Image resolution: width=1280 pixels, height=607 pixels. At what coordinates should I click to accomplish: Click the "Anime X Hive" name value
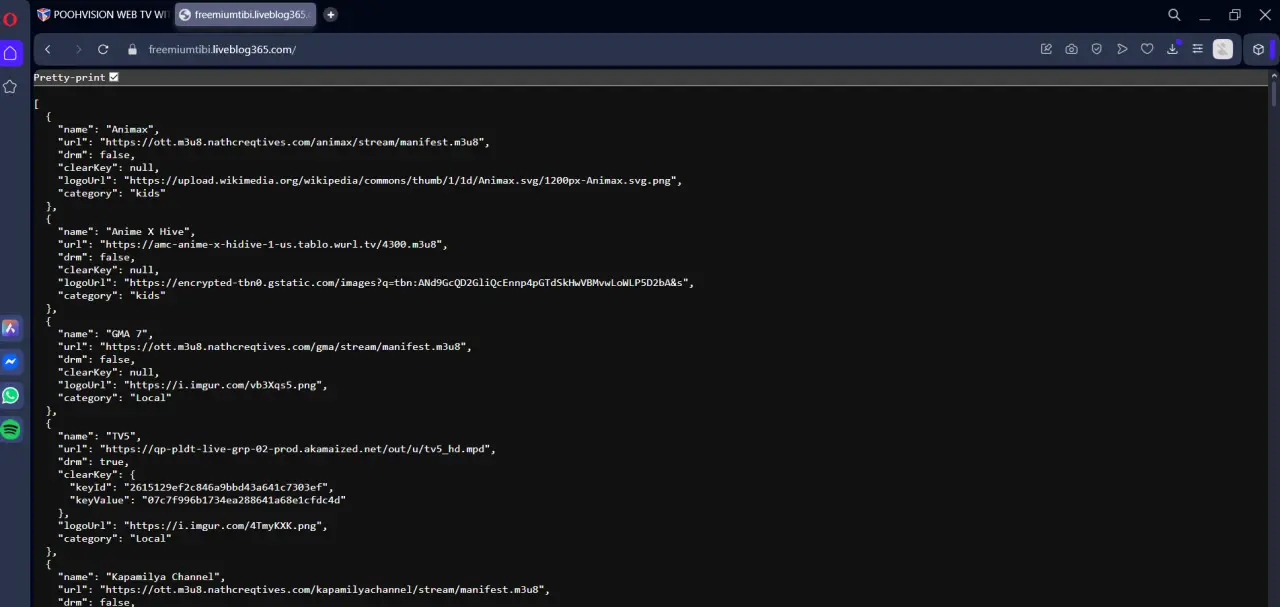150,231
